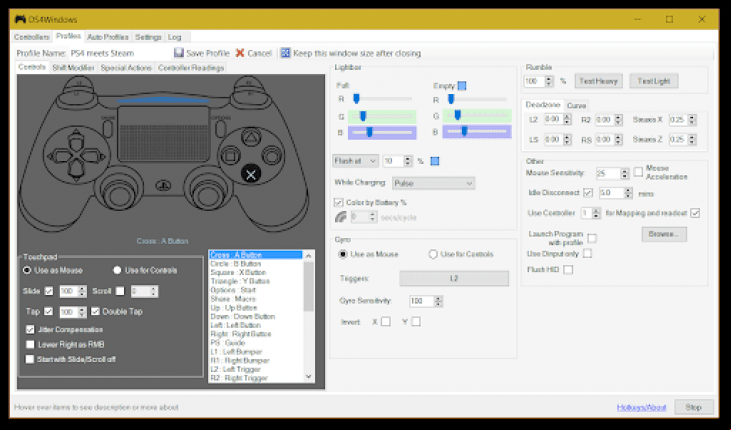731x430 pixels.
Task: Toggle Color by Battery % checkbox
Action: point(338,202)
